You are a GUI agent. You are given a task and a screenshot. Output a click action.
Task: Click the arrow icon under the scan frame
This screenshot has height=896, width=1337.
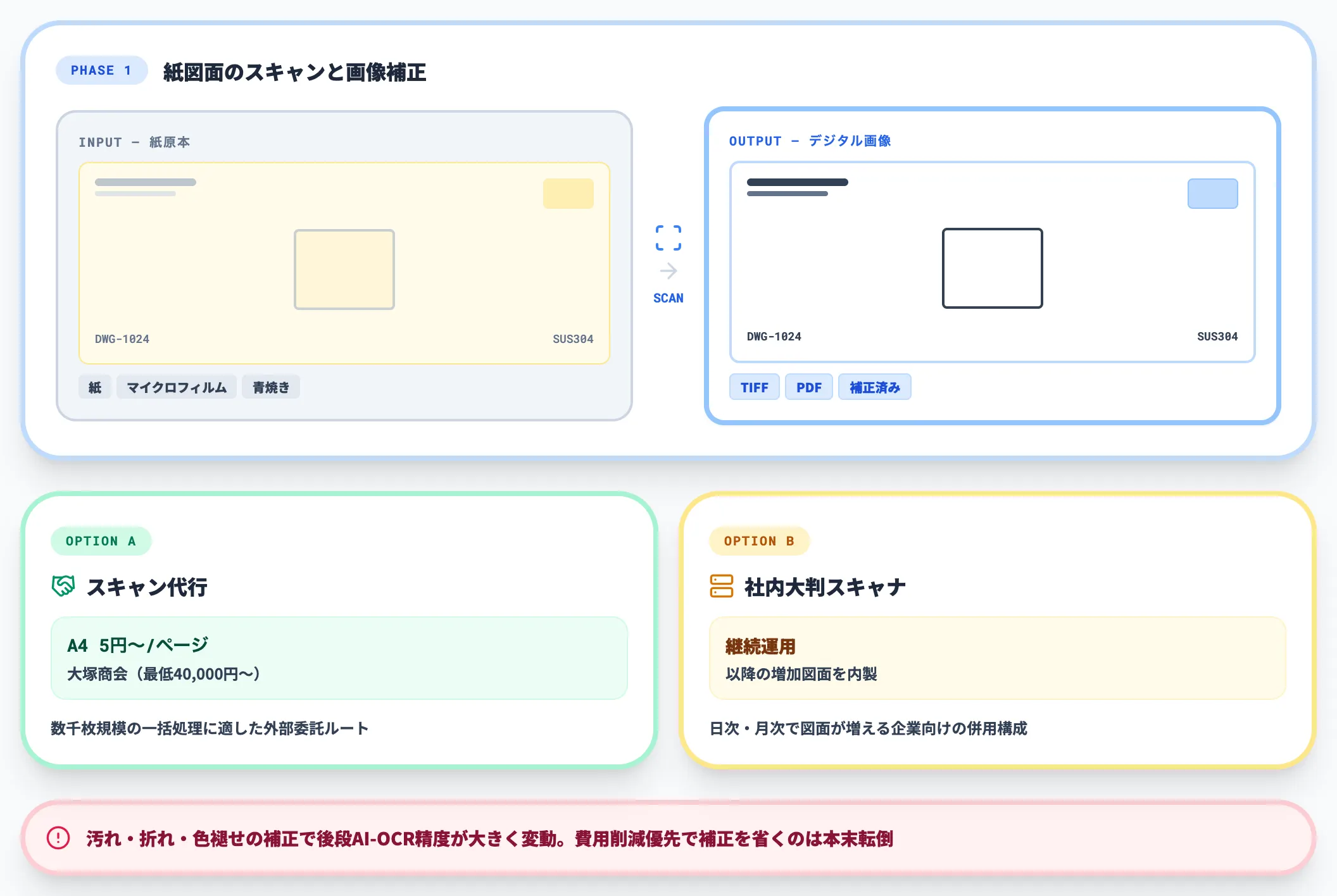coord(668,271)
